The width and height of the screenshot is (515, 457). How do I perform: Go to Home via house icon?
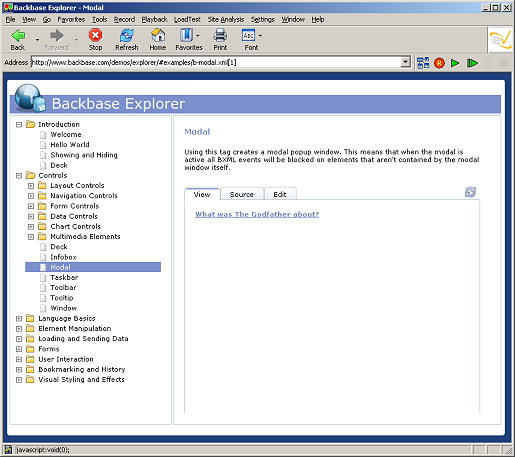tap(158, 35)
